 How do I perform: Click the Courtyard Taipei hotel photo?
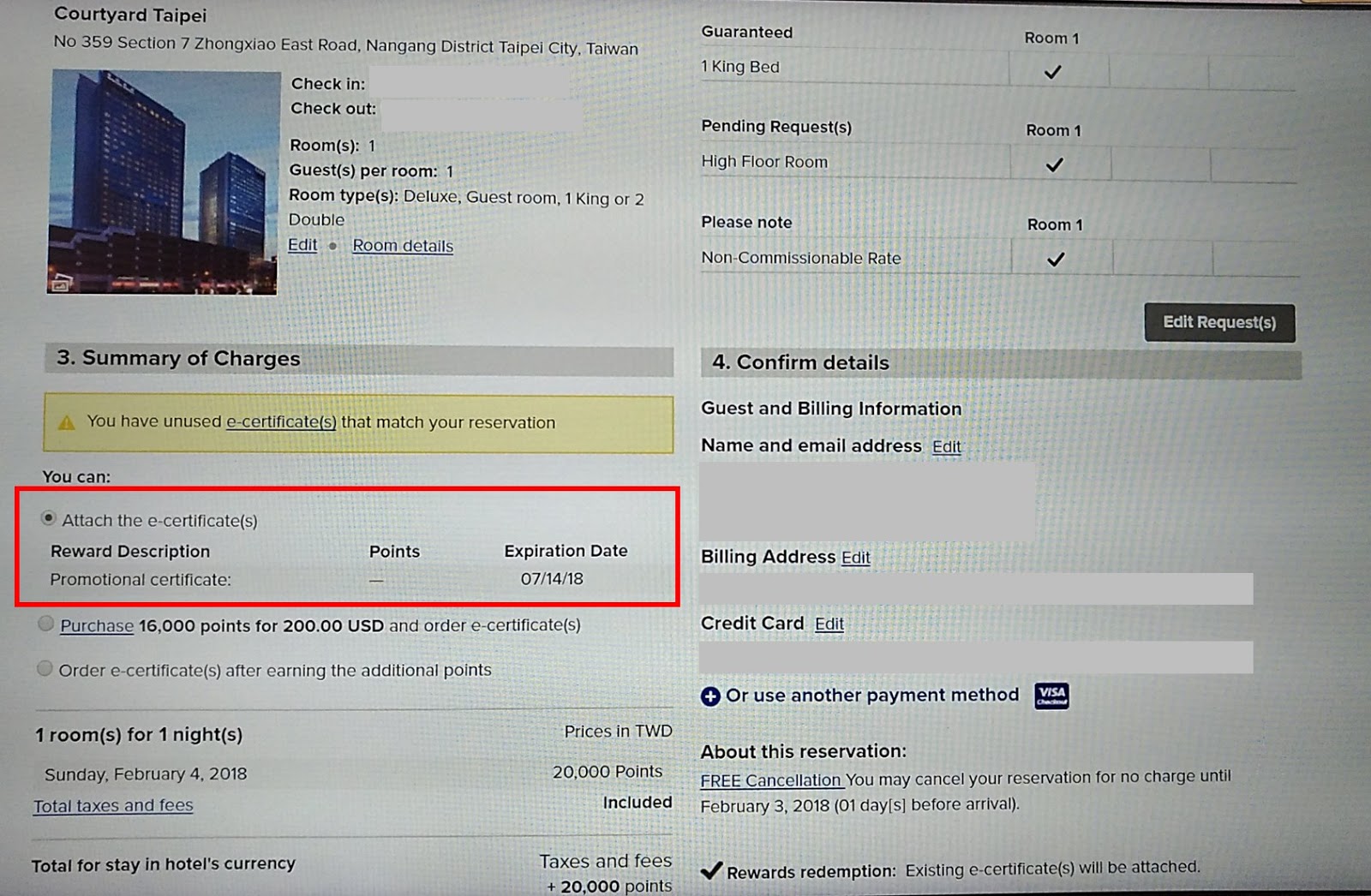[164, 182]
